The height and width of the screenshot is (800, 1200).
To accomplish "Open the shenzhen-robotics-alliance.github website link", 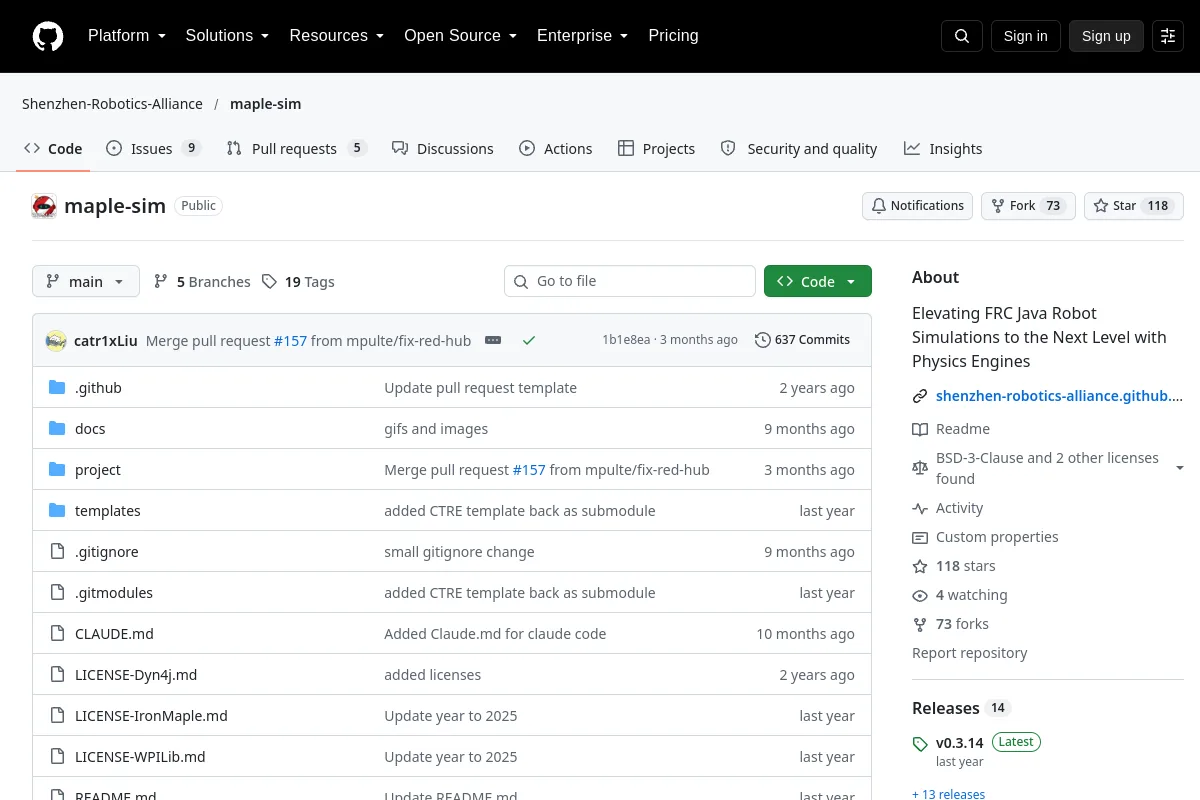I will pyautogui.click(x=1059, y=396).
